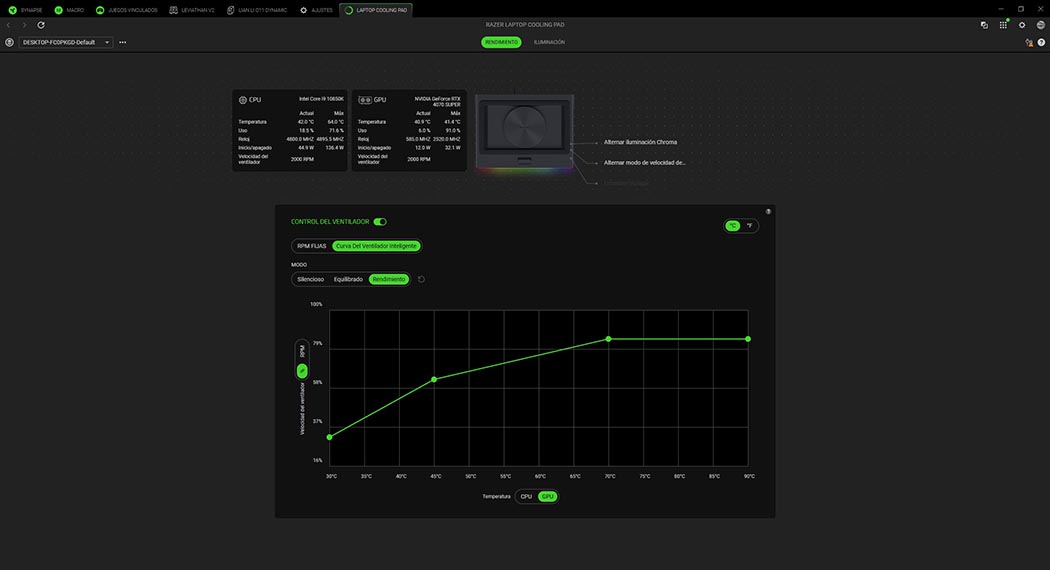1050x570 pixels.
Task: Open settings via top-right gear icon
Action: tap(1022, 25)
